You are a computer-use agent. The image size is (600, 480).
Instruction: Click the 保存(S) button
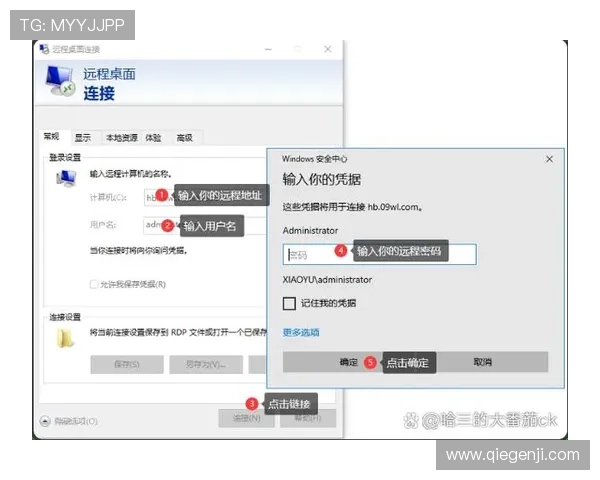[127, 364]
